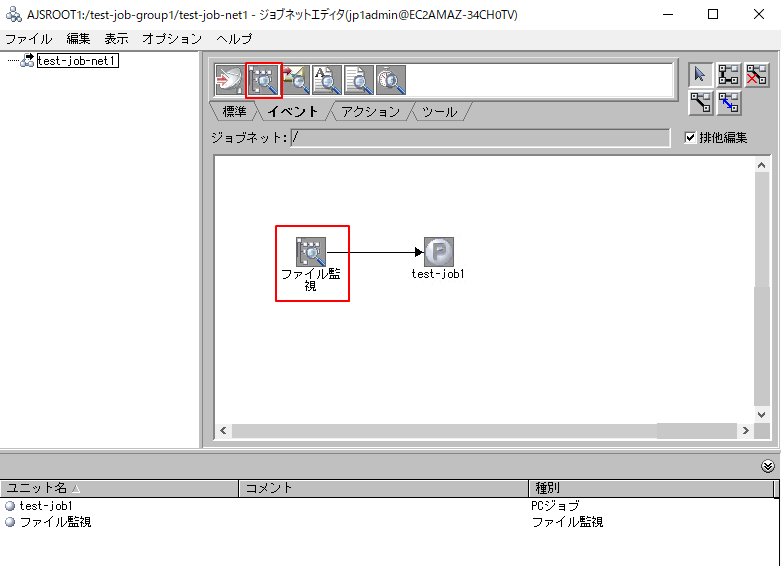Select the file monitoring icon in the palette
The height and width of the screenshot is (566, 781).
264,80
